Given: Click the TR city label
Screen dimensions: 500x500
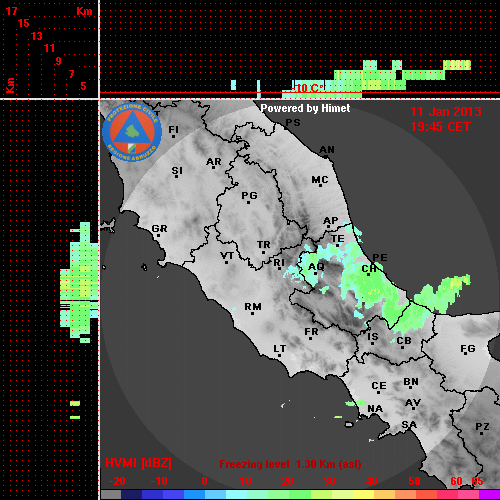Looking at the screenshot, I should click(263, 245).
